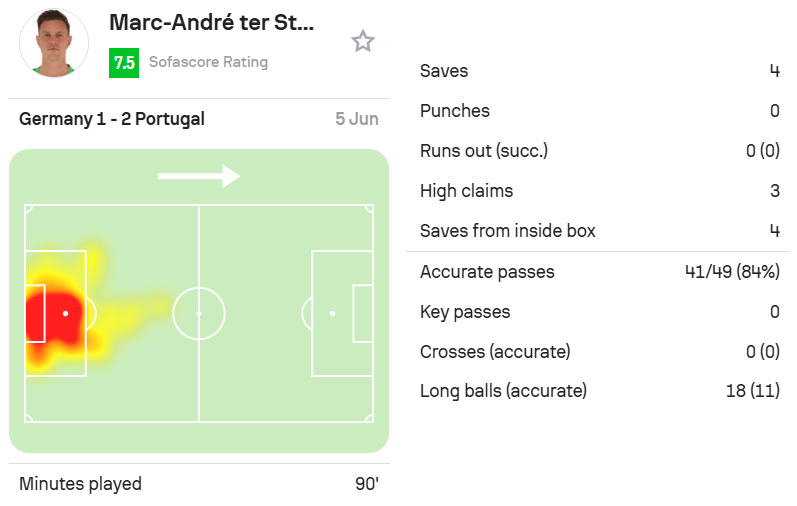Open Marc-André ter Stegen's profile photo
The image size is (797, 506).
coord(54,43)
